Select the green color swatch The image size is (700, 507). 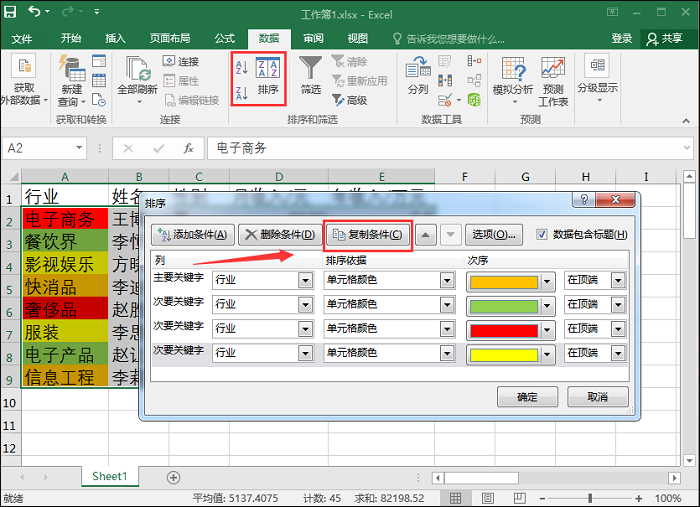[504, 306]
